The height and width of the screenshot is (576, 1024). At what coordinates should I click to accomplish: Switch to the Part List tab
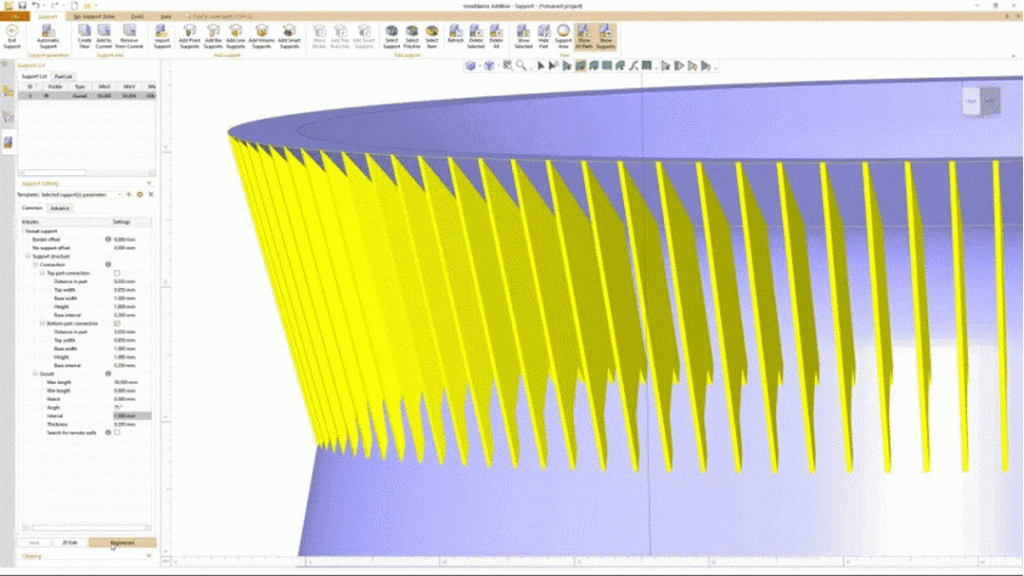[62, 76]
